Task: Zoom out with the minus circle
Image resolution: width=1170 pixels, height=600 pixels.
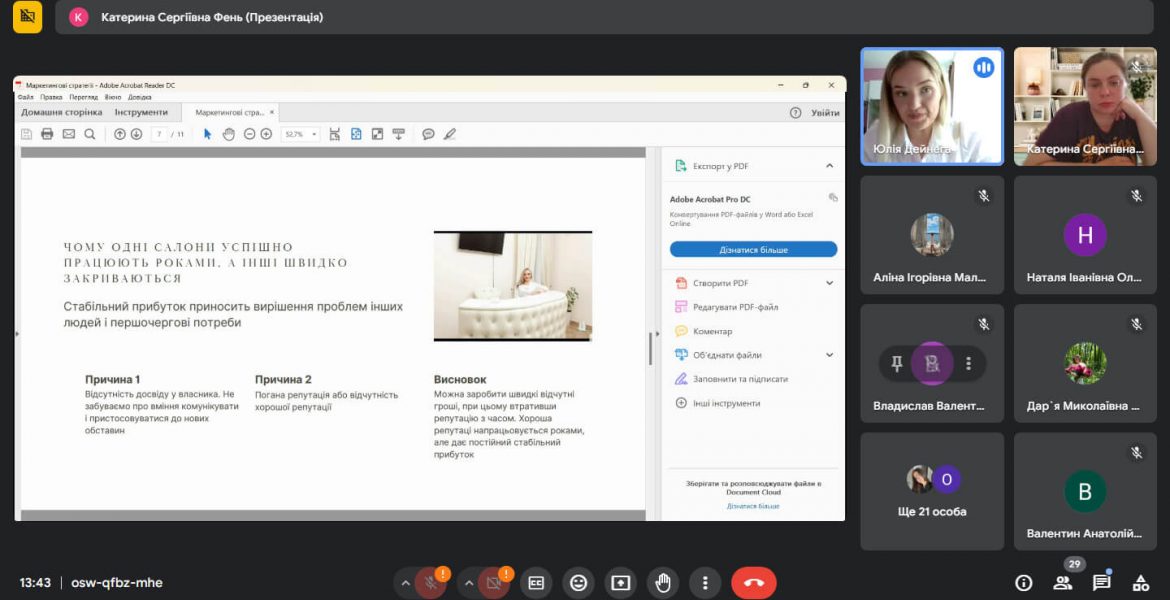Action: pyautogui.click(x=249, y=134)
